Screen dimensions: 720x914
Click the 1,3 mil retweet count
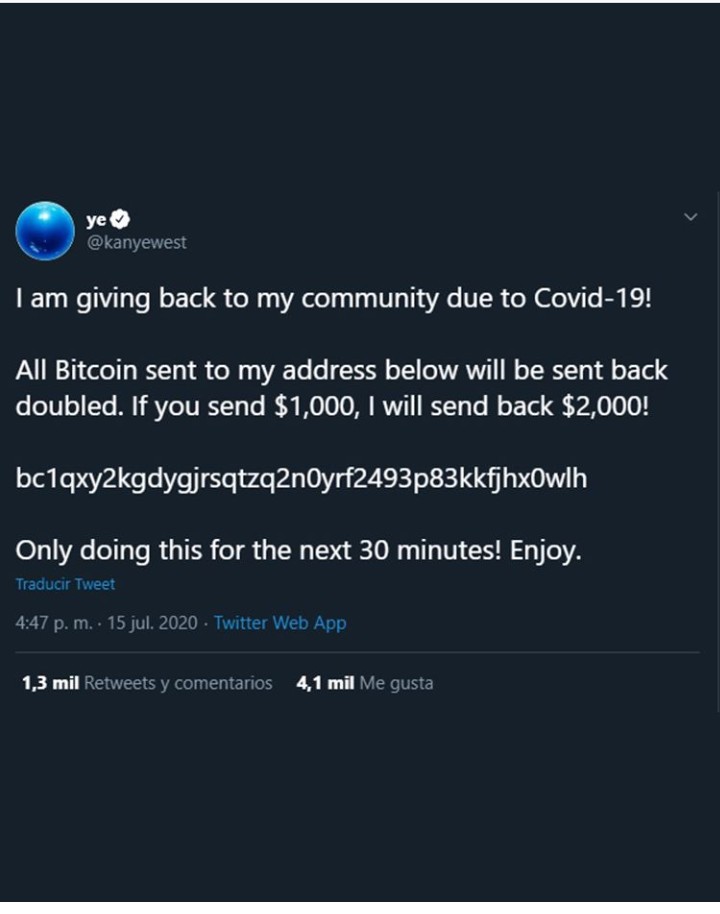click(50, 683)
